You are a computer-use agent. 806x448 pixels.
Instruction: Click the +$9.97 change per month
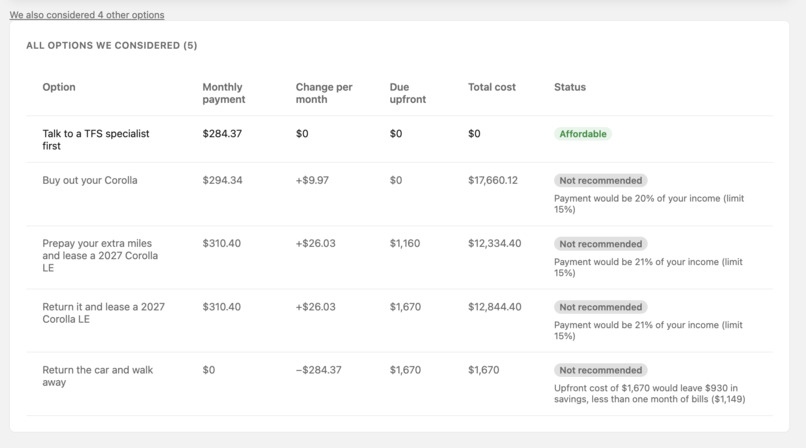(312, 180)
